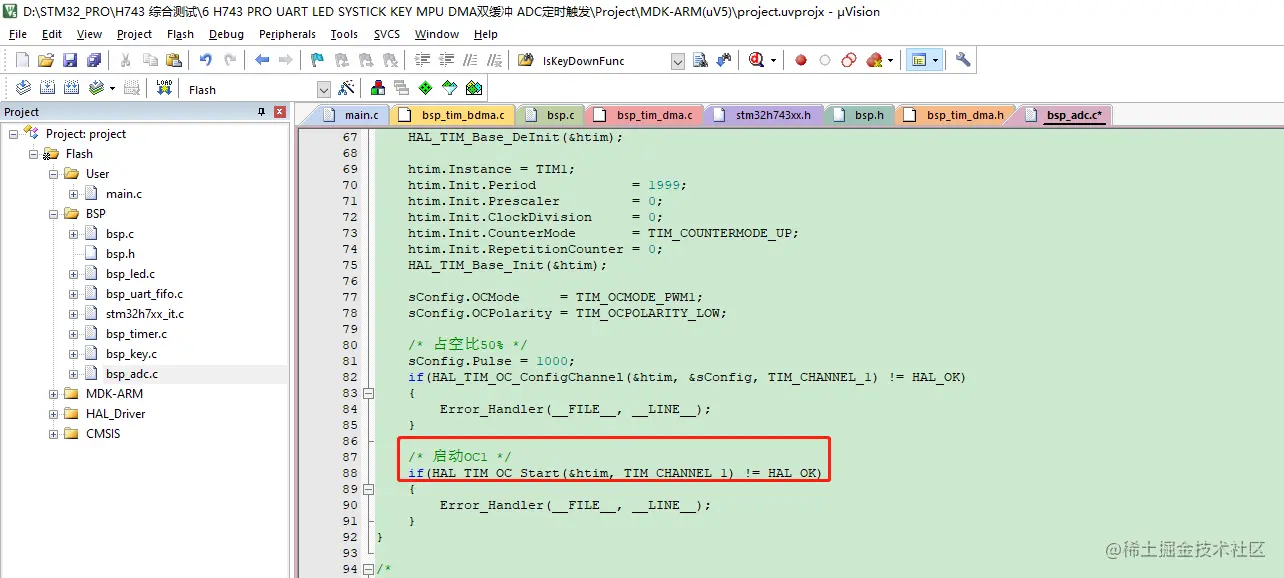Open the debug dropdown arrow beside magnifier
This screenshot has height=578, width=1284.
point(774,60)
